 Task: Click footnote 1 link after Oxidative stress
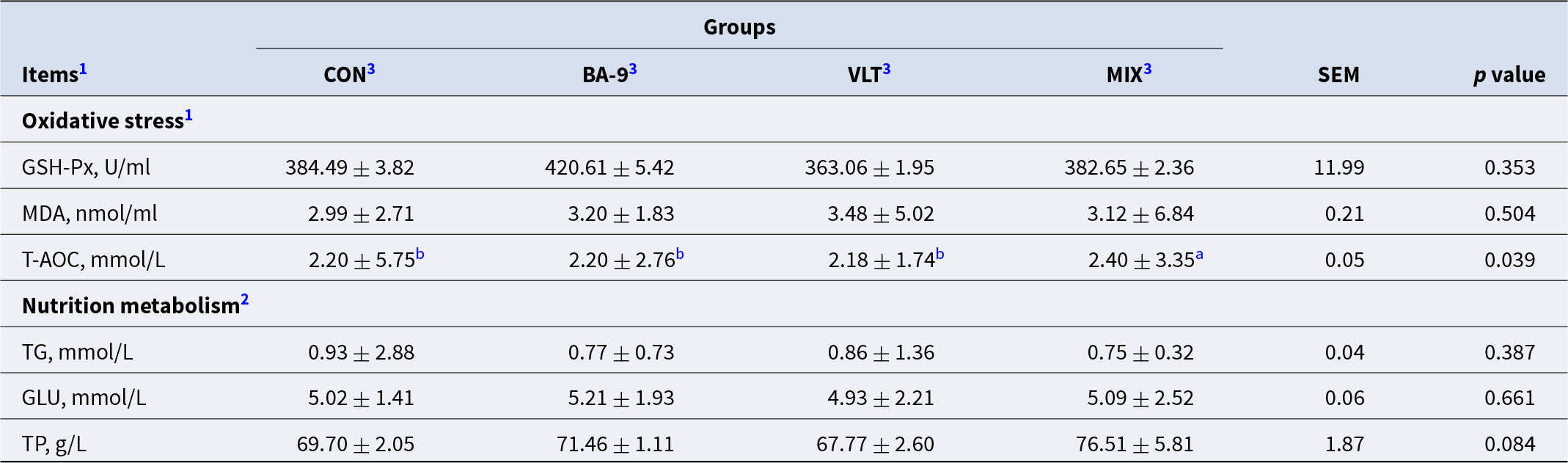[x=188, y=115]
